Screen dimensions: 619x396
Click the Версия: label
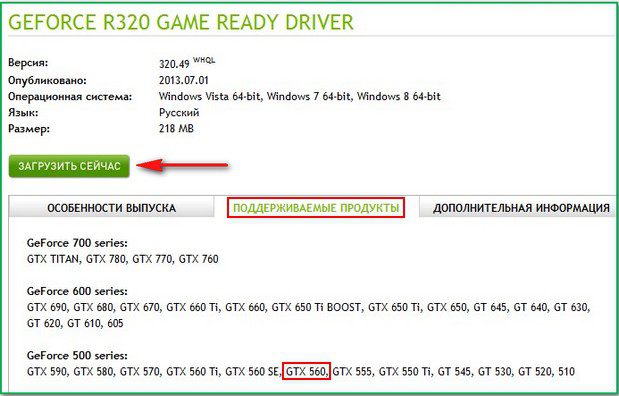click(28, 63)
